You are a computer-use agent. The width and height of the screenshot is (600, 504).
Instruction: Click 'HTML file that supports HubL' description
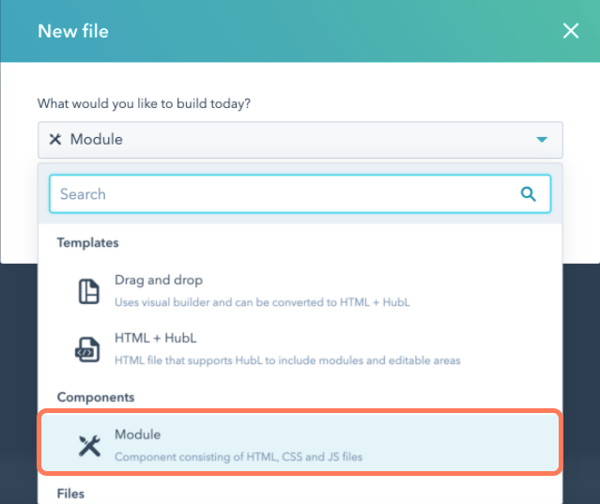pos(287,360)
